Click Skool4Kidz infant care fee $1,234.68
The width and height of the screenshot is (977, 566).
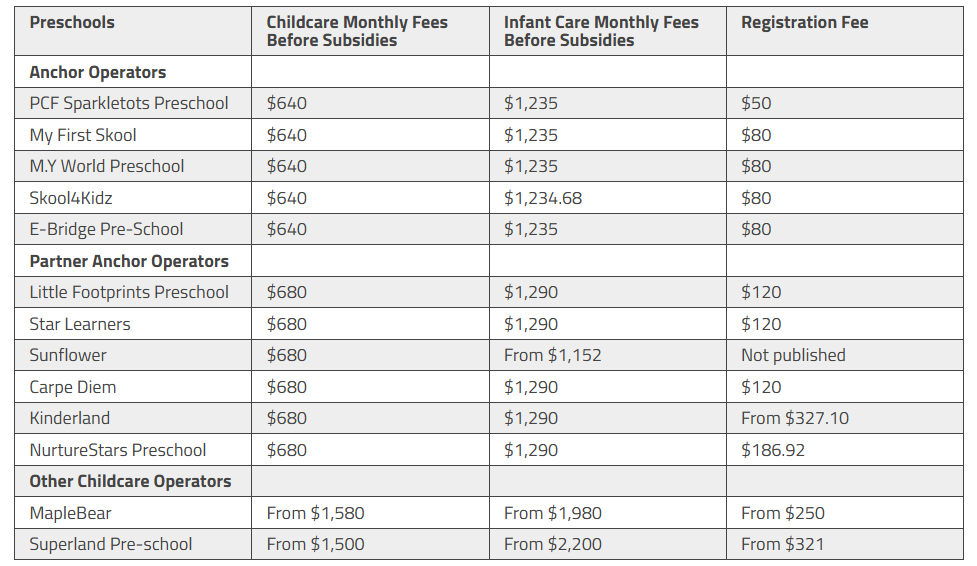tap(543, 198)
